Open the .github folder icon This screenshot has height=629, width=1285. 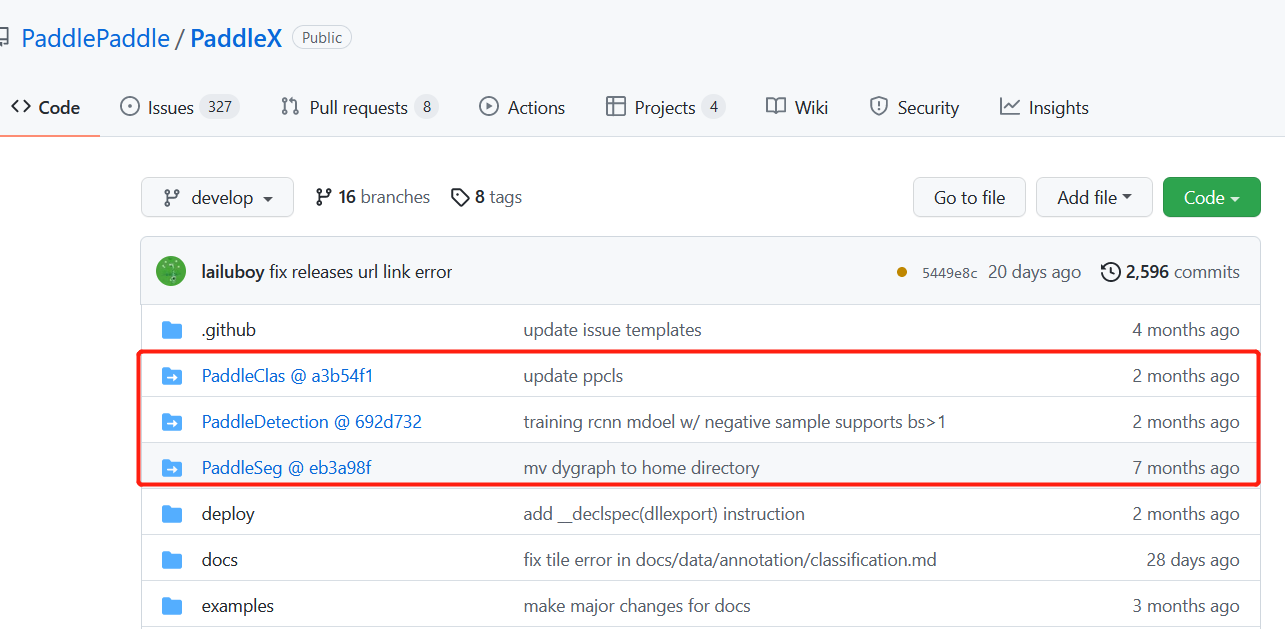tap(172, 329)
